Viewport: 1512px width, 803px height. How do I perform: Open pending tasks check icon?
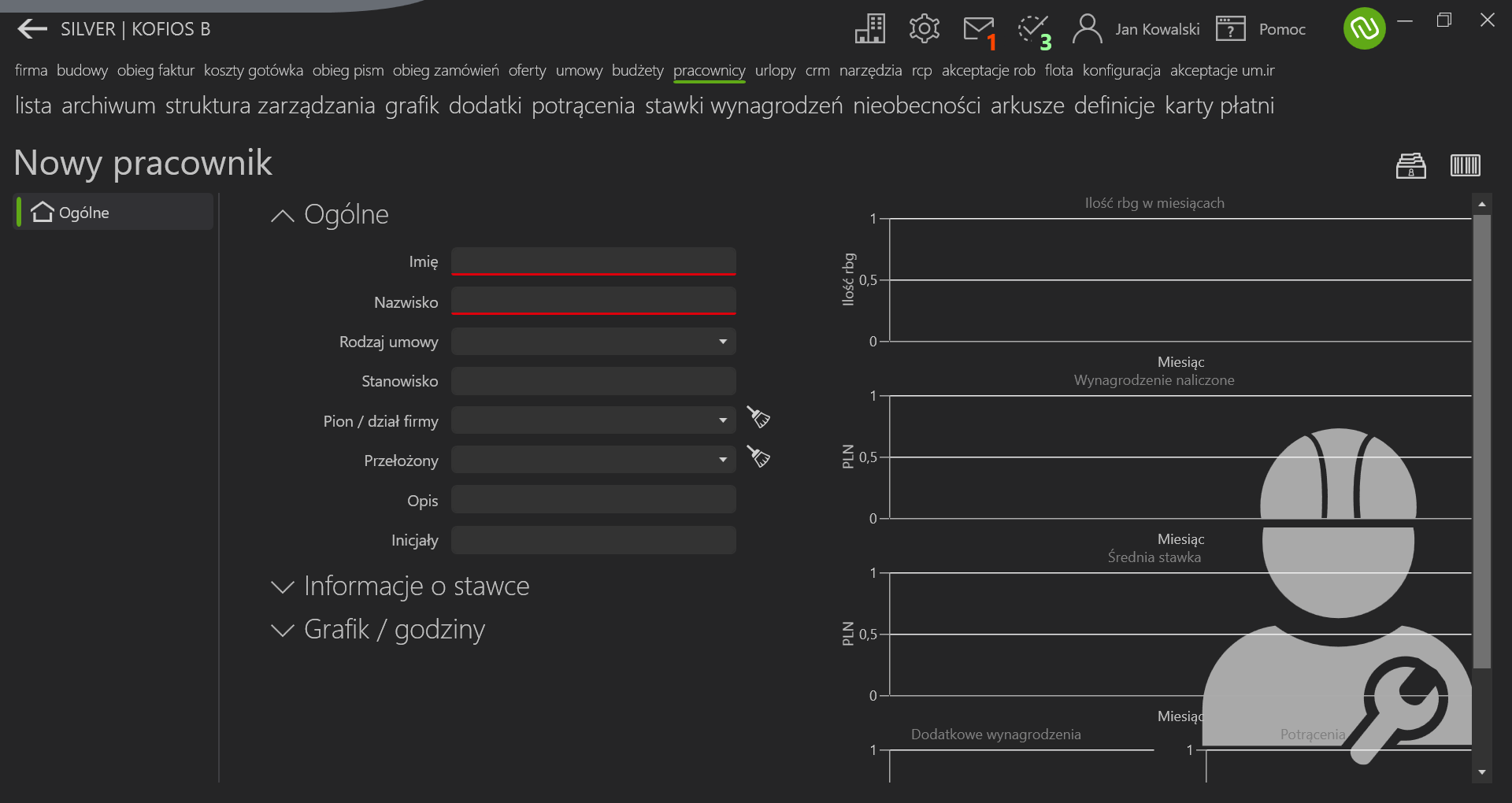[x=1033, y=30]
